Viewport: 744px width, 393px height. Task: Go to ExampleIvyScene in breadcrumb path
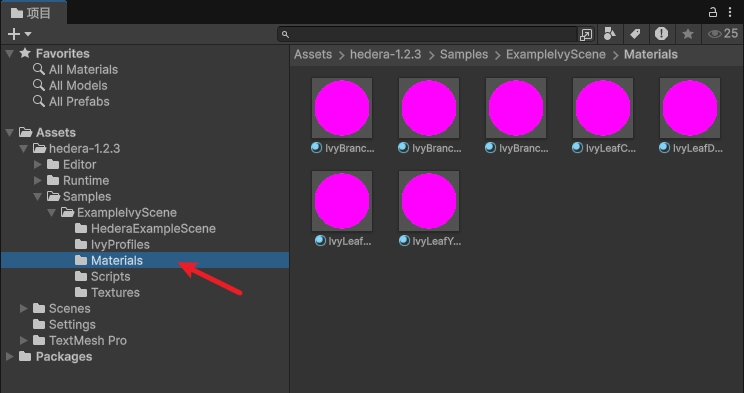tap(556, 55)
